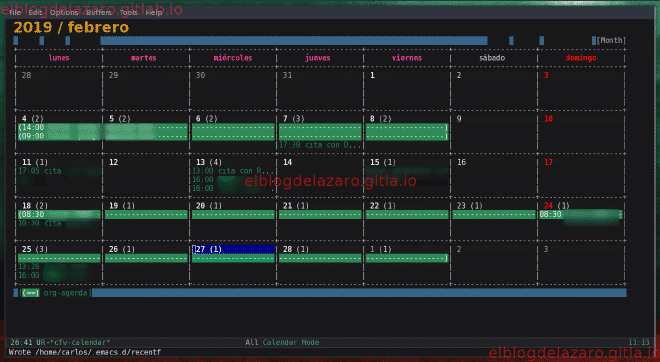Open the Options menu
Screen dimensions: 660x362
(x=64, y=13)
